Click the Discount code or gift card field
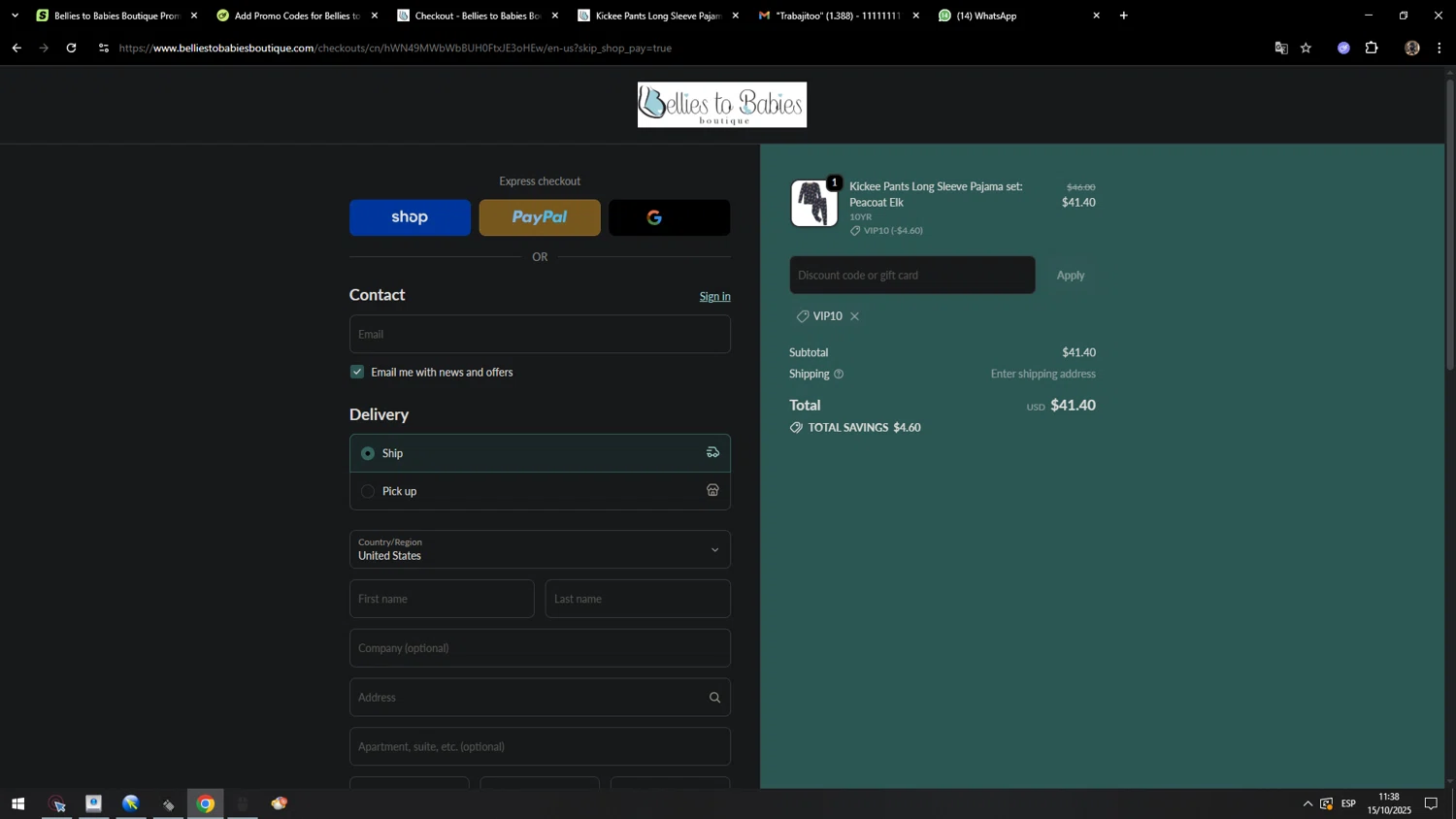Viewport: 1456px width, 819px height. [912, 276]
